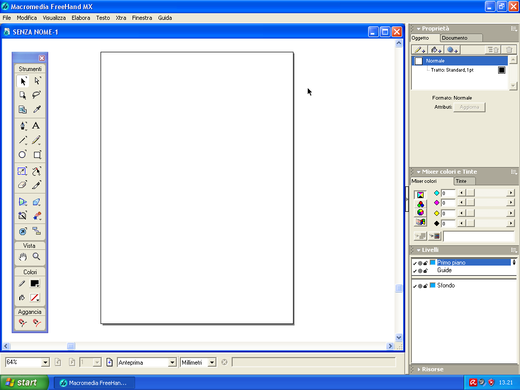The height and width of the screenshot is (390, 520).
Task: Open the Elabora menu
Action: pos(81,18)
